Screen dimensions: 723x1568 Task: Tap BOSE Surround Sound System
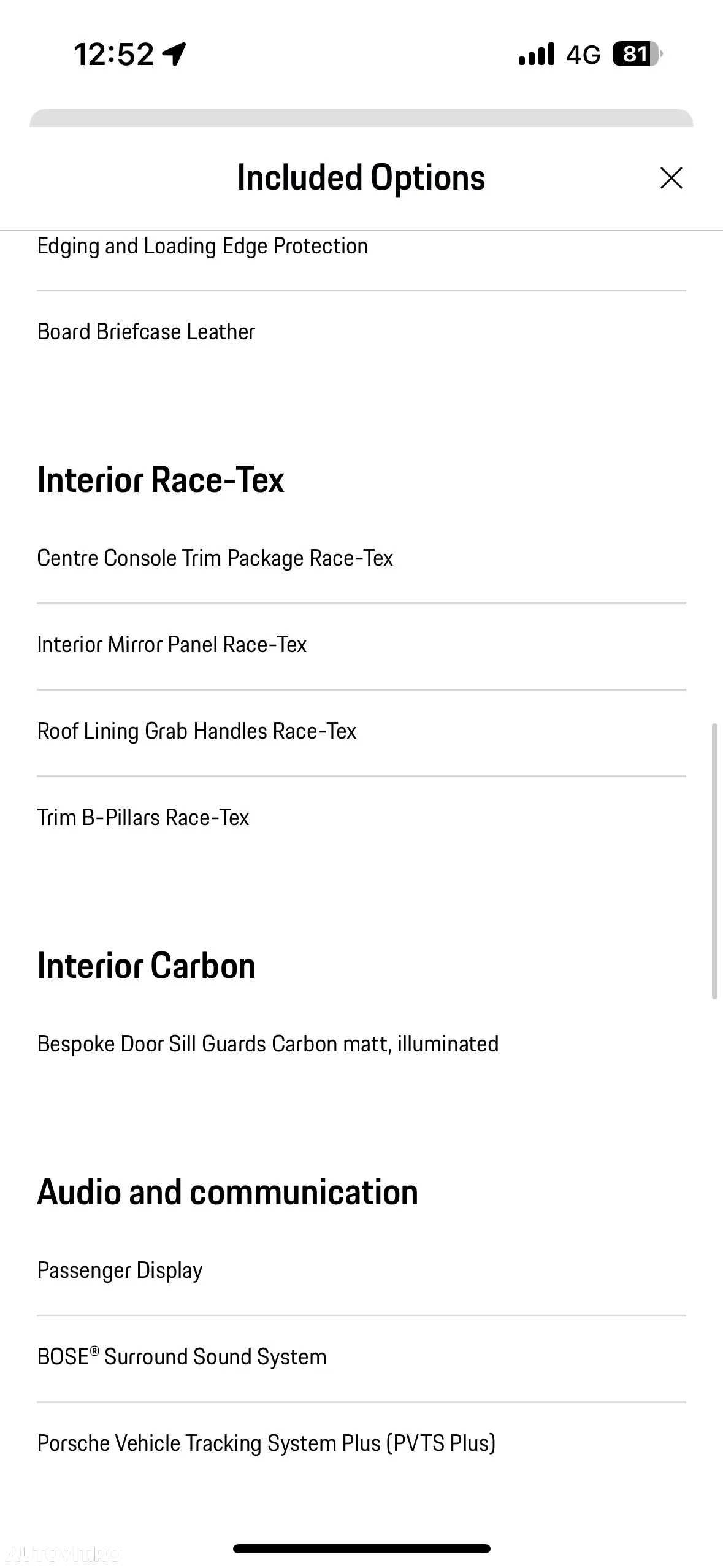click(x=361, y=1357)
